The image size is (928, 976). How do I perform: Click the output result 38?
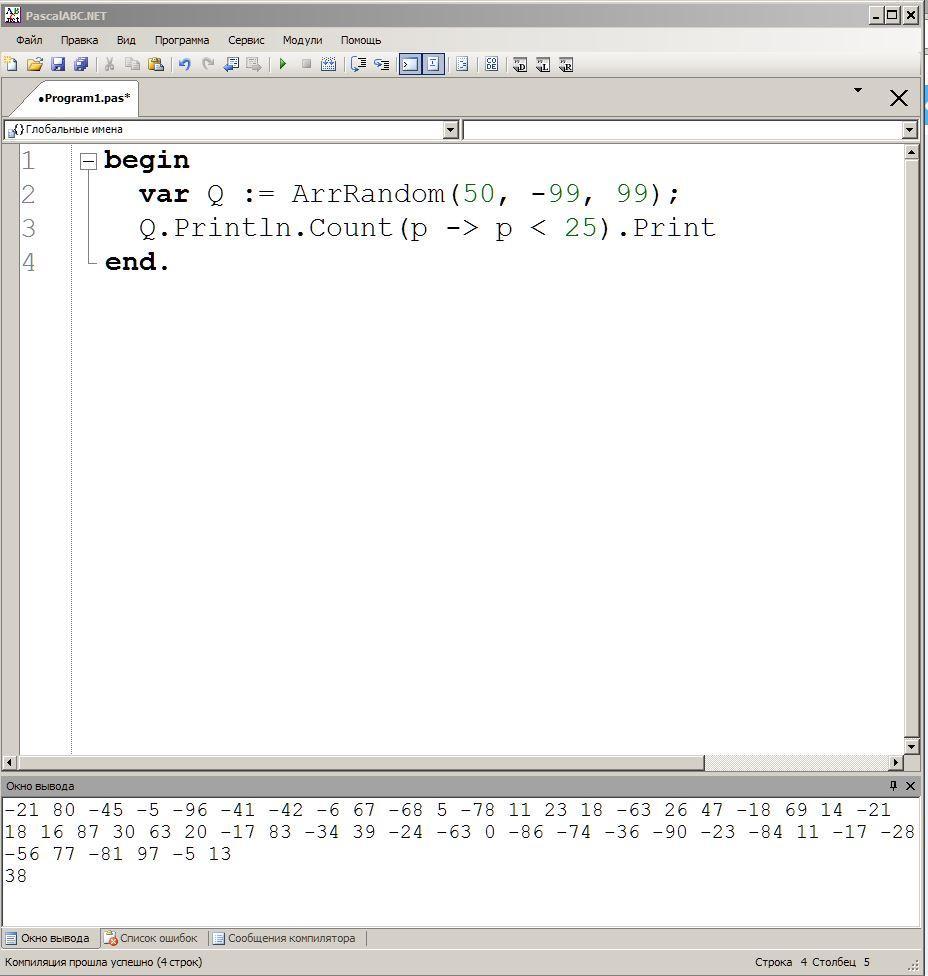(x=16, y=876)
